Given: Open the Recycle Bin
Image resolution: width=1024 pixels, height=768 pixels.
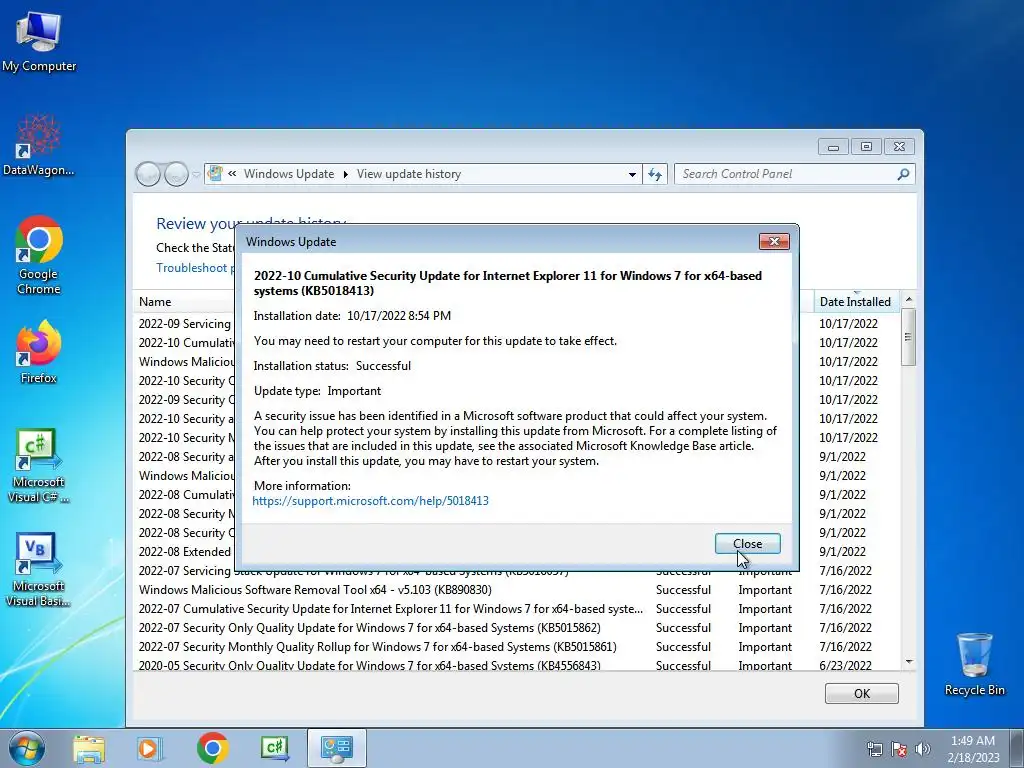Looking at the screenshot, I should tap(974, 664).
